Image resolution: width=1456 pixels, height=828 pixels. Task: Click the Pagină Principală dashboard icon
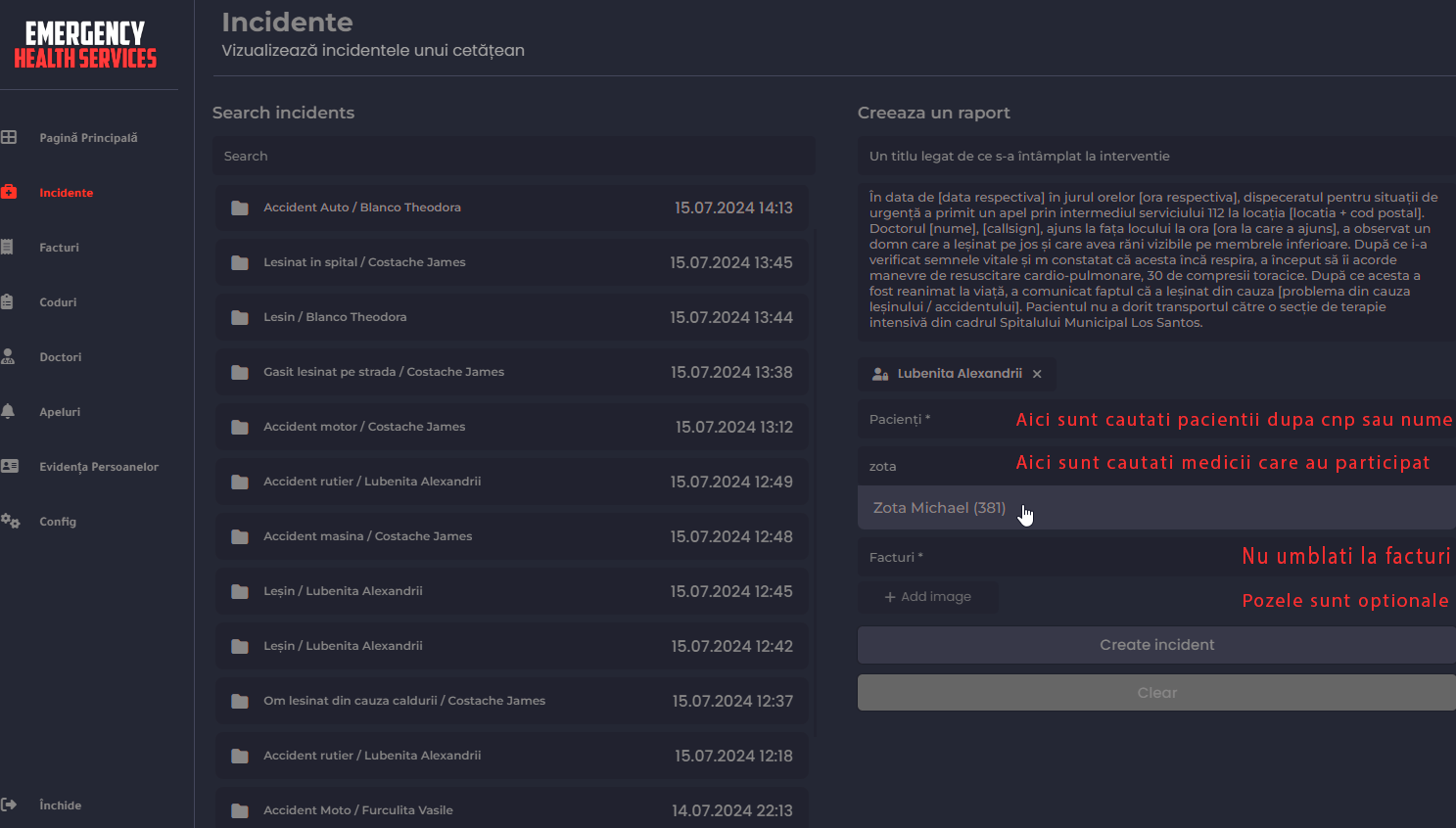[x=9, y=138]
